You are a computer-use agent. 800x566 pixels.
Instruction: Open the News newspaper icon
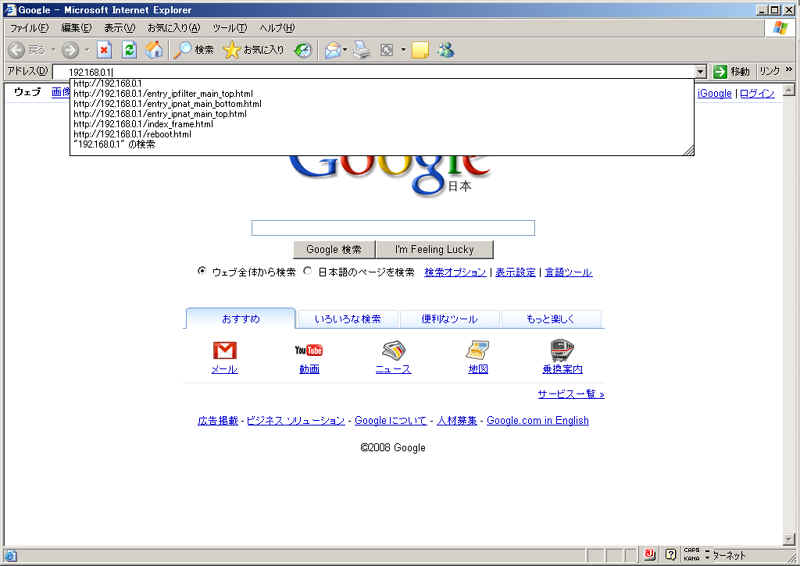click(393, 351)
